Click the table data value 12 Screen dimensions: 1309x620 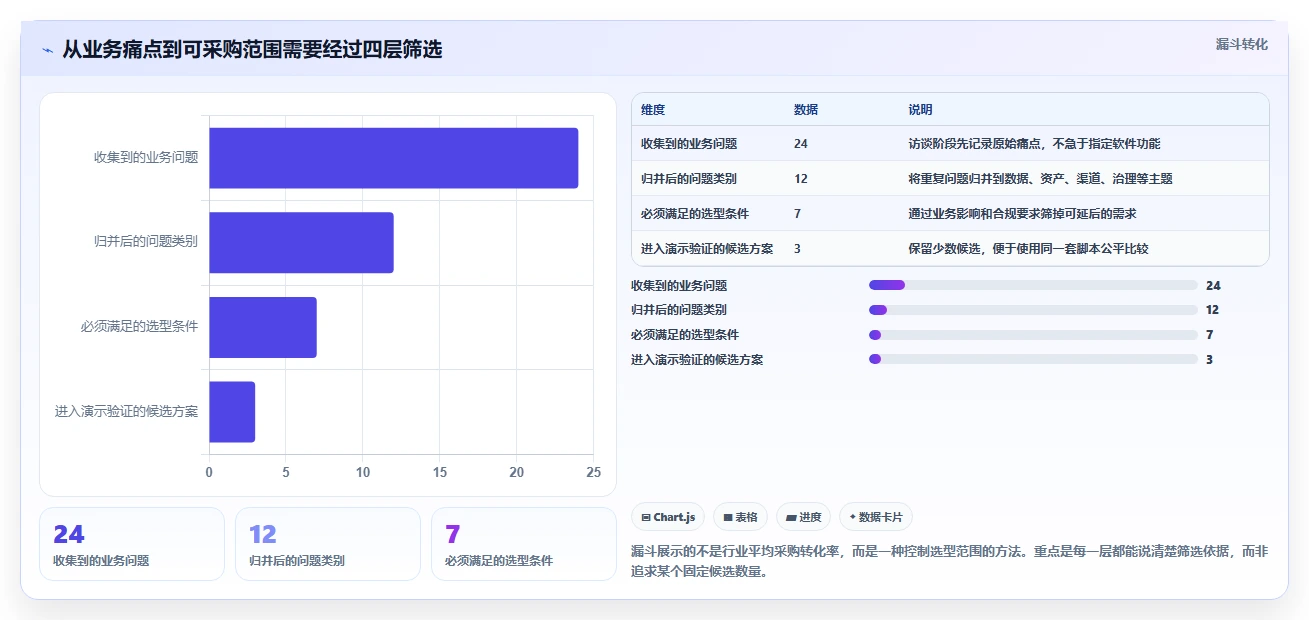[x=801, y=179]
